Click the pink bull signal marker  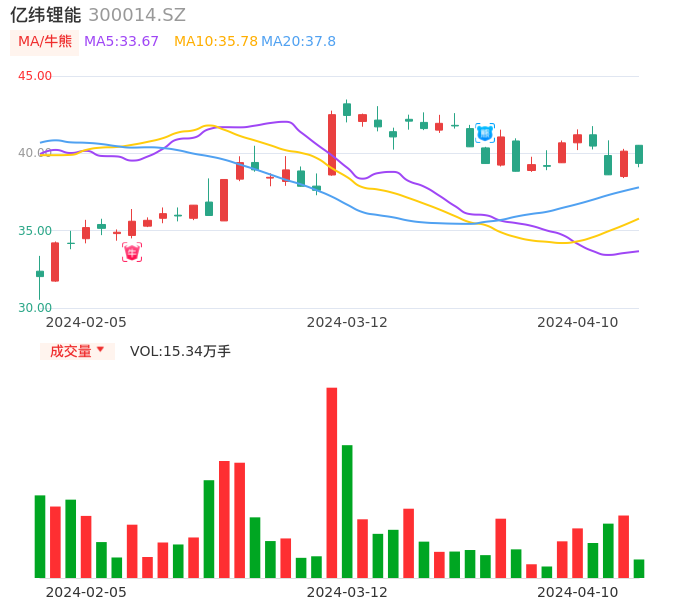click(x=132, y=252)
